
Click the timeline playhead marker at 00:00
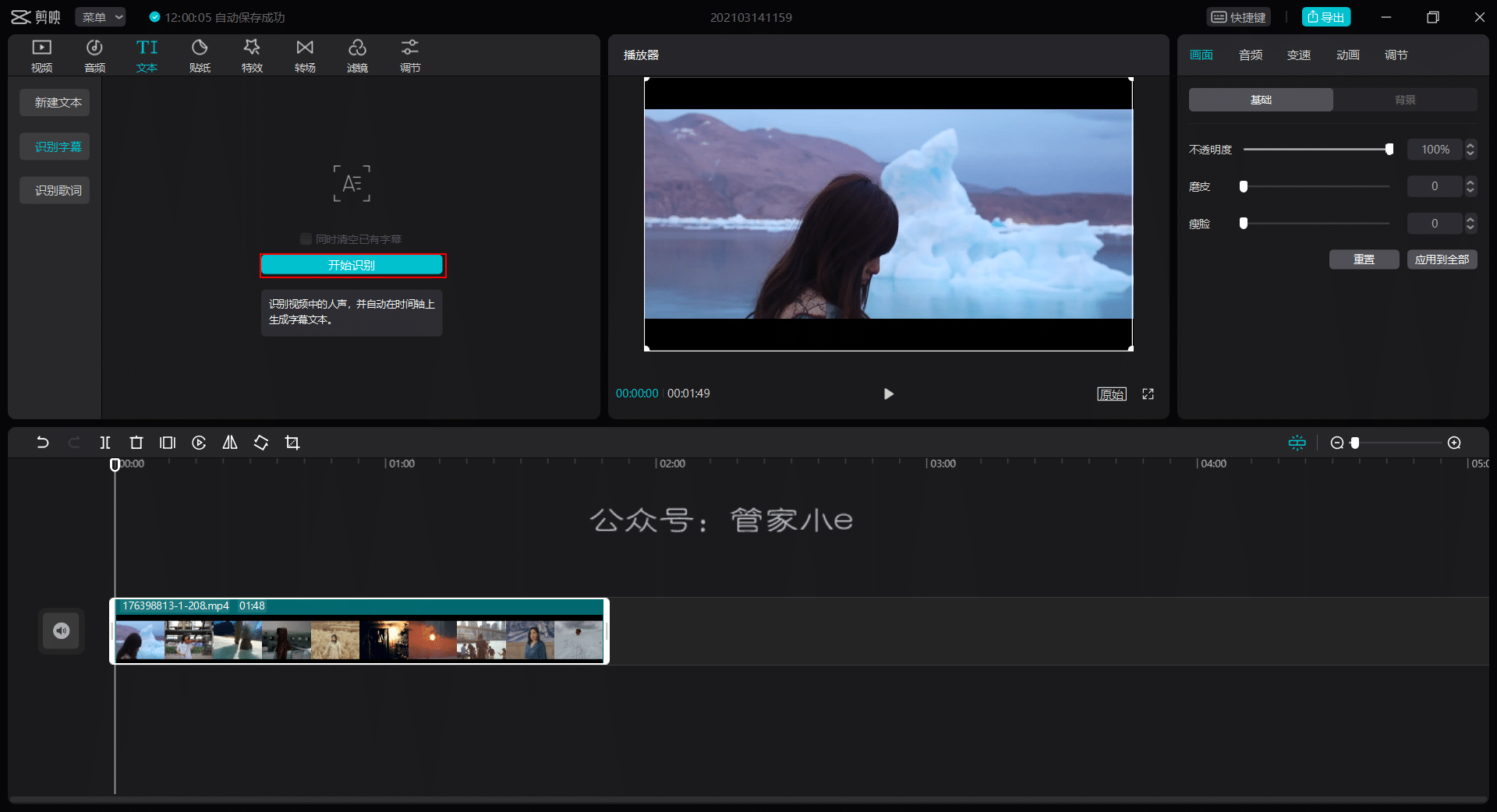[x=115, y=464]
